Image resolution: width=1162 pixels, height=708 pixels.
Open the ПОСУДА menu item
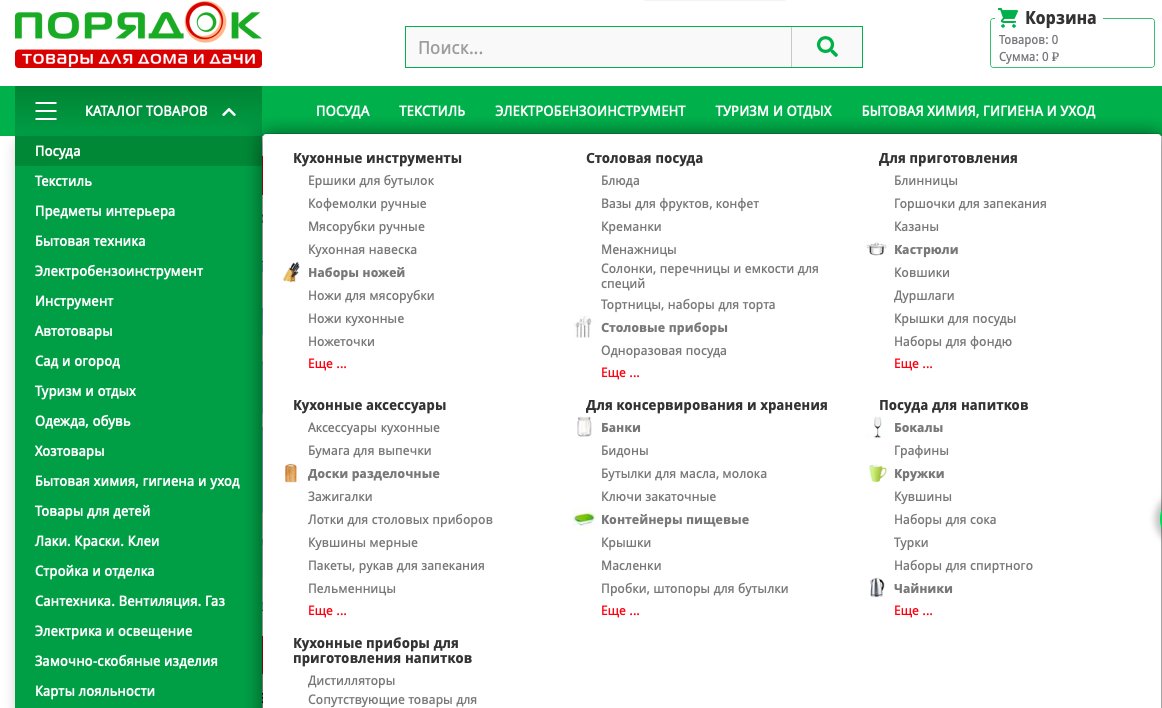(x=343, y=111)
